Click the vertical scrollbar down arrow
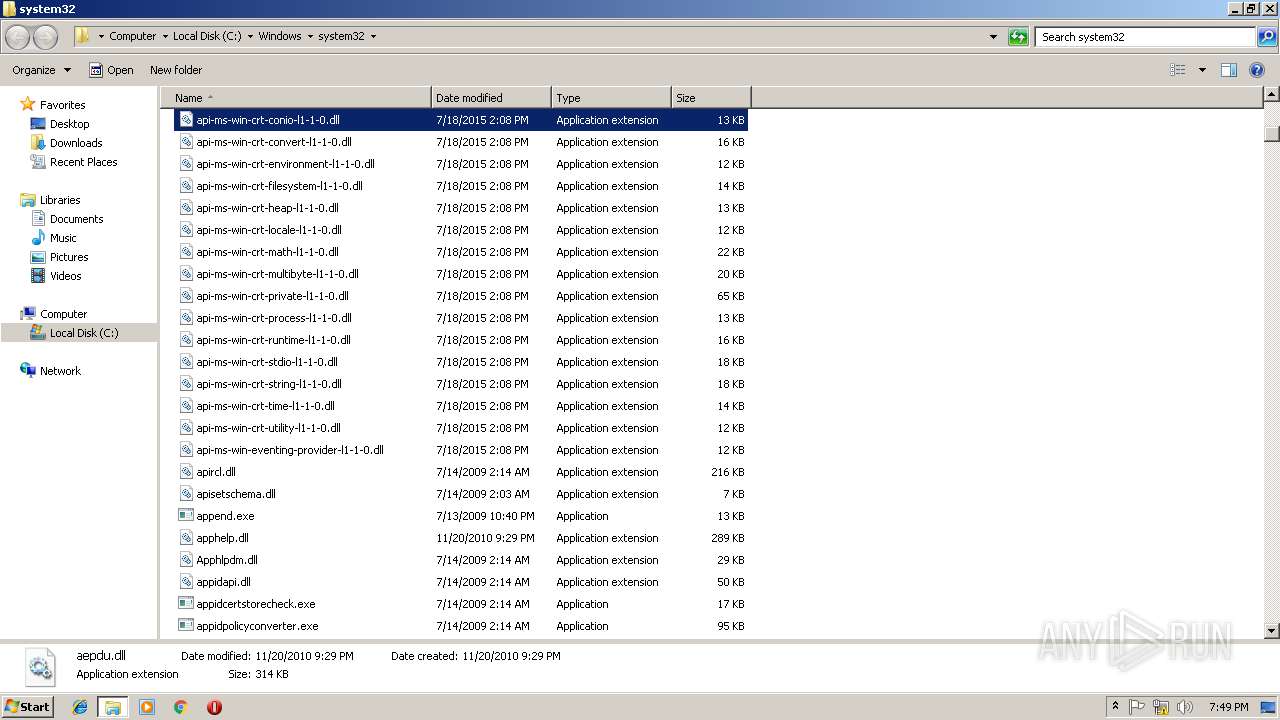The width and height of the screenshot is (1280, 720). (x=1272, y=631)
